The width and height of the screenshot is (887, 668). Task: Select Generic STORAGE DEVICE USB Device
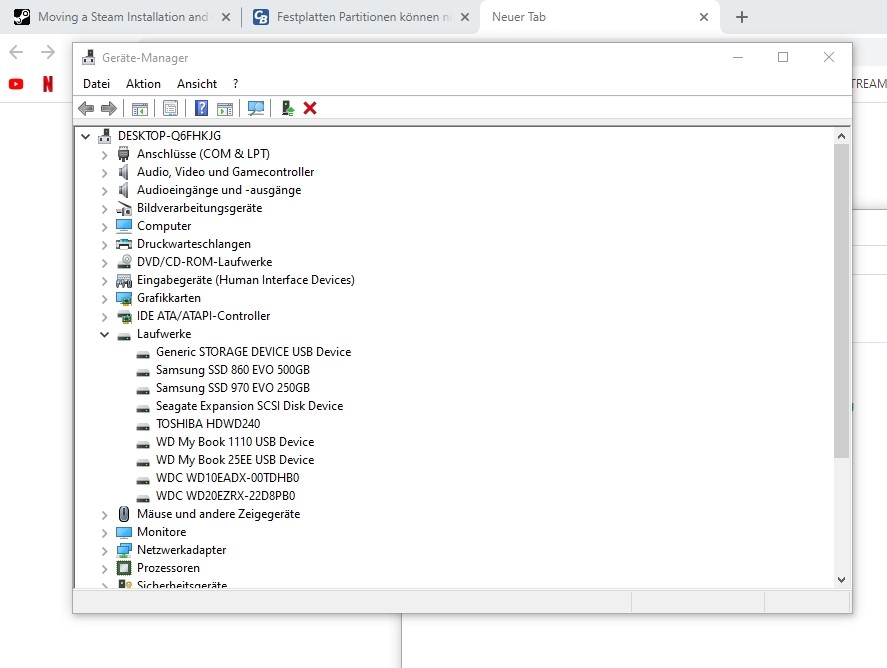pos(253,352)
